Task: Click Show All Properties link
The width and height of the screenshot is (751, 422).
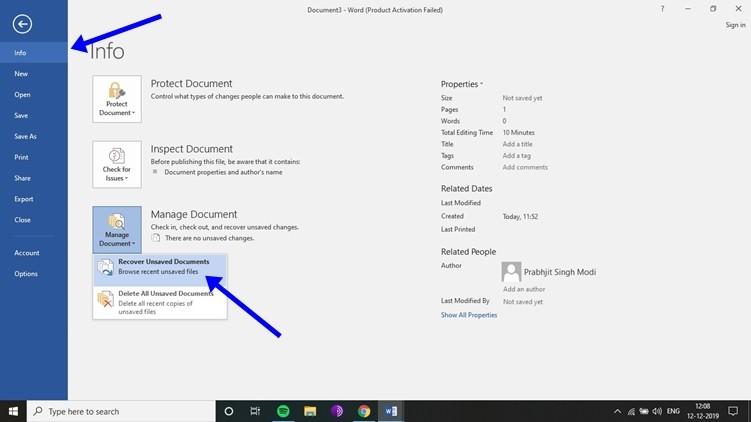Action: tap(469, 315)
